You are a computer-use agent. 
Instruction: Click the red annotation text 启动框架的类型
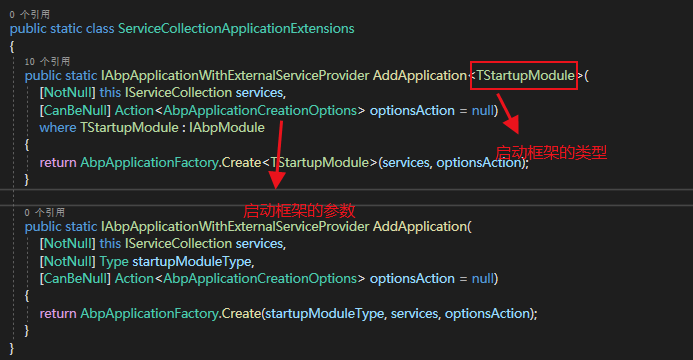coord(551,153)
